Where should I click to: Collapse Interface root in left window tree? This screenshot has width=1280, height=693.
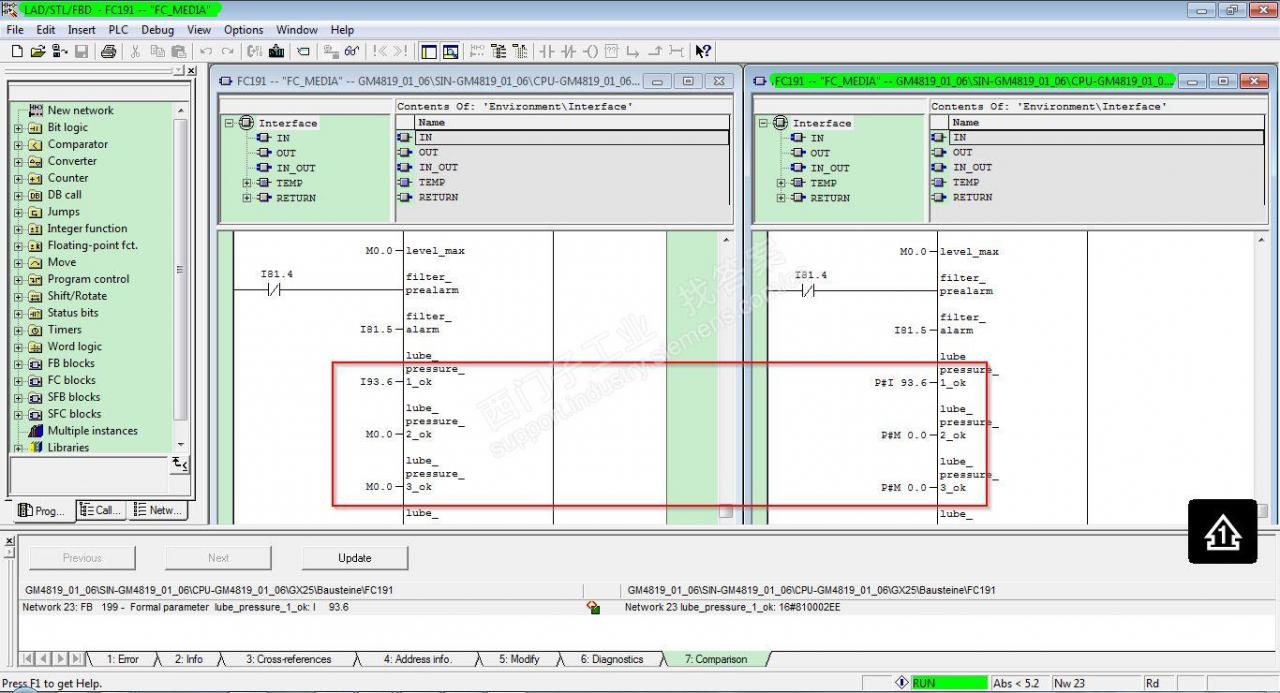click(229, 123)
